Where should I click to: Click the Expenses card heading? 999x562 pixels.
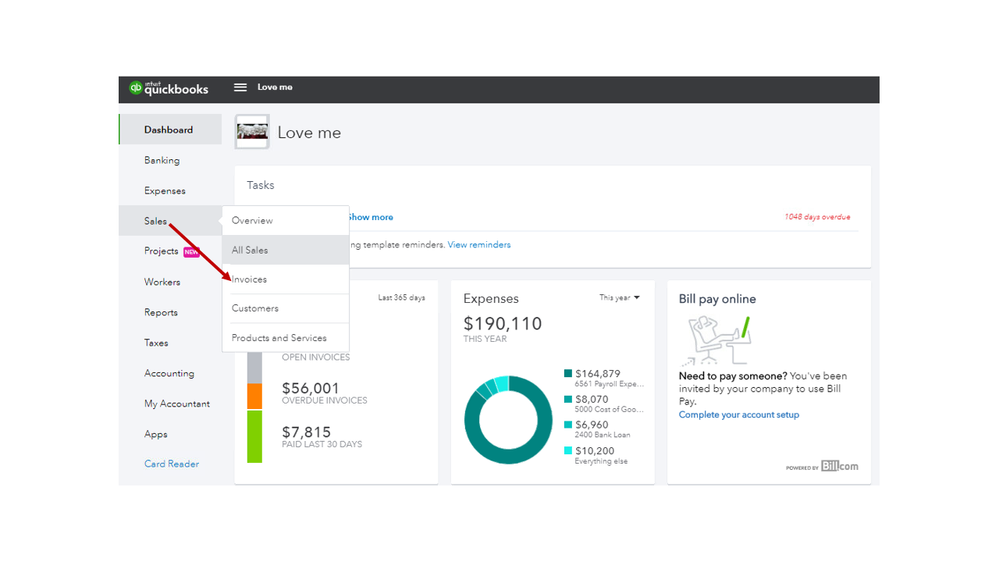coord(491,299)
